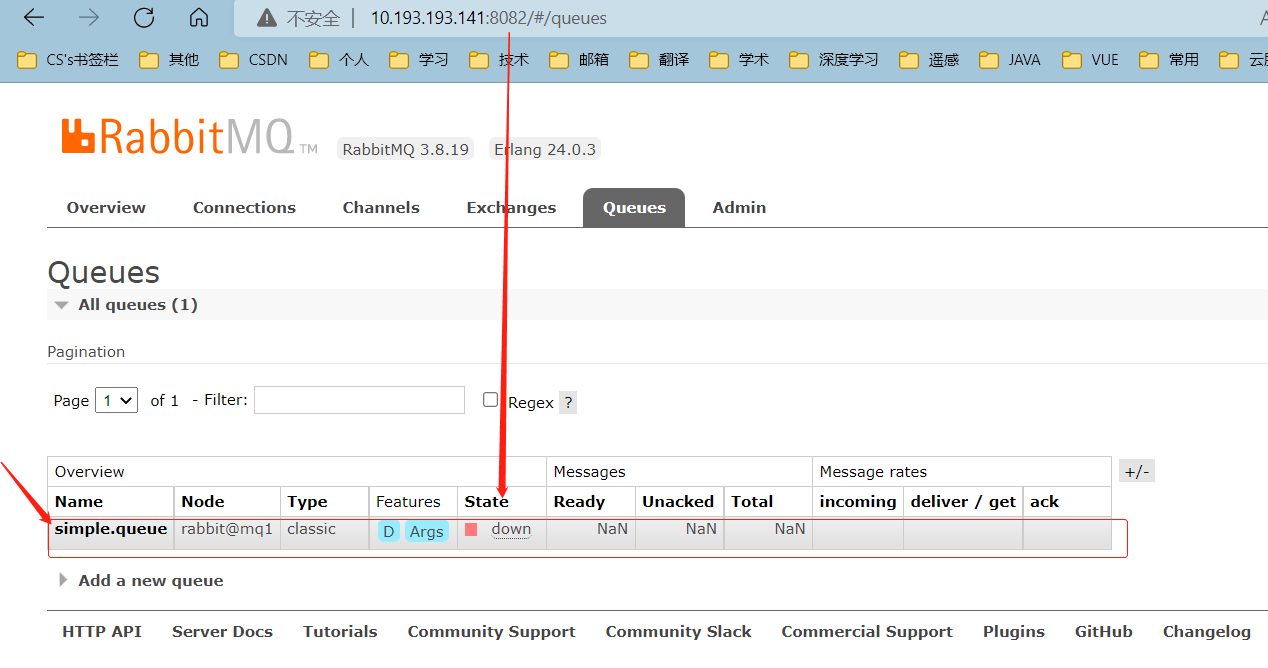Sort queues by Name column header
This screenshot has width=1268, height=668.
(79, 501)
